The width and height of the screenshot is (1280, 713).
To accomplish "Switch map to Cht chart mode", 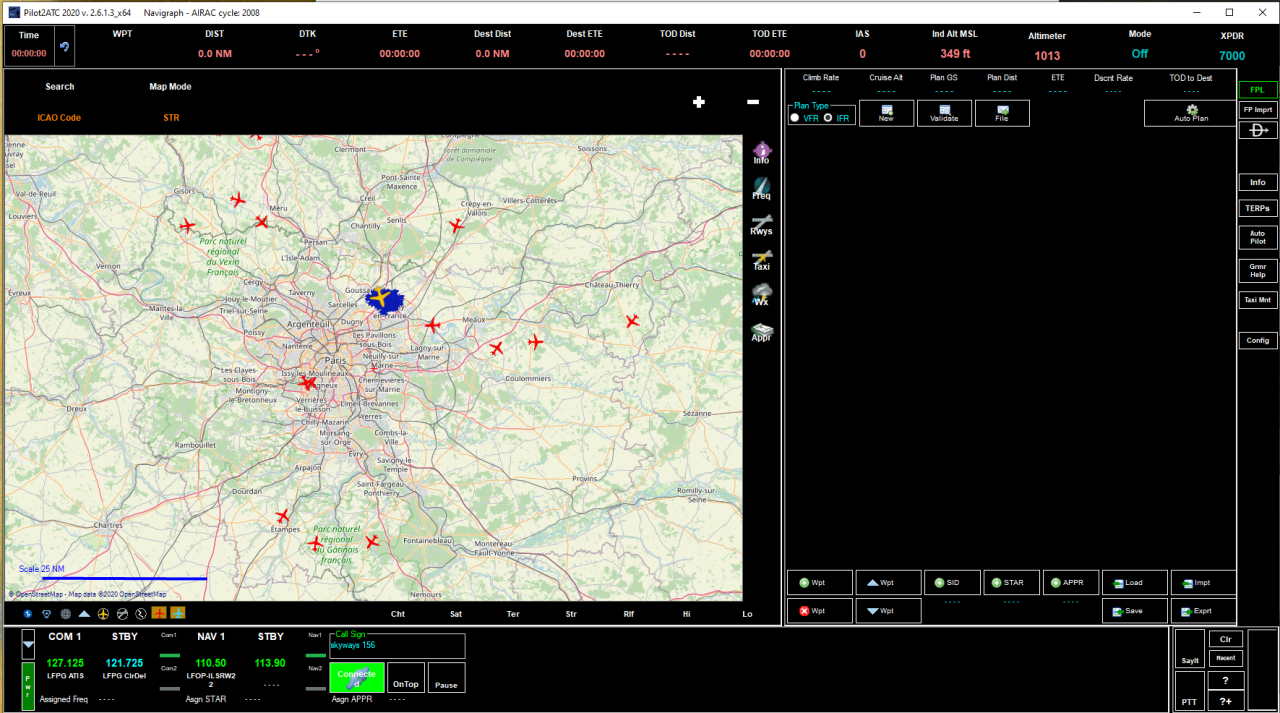I will point(398,614).
